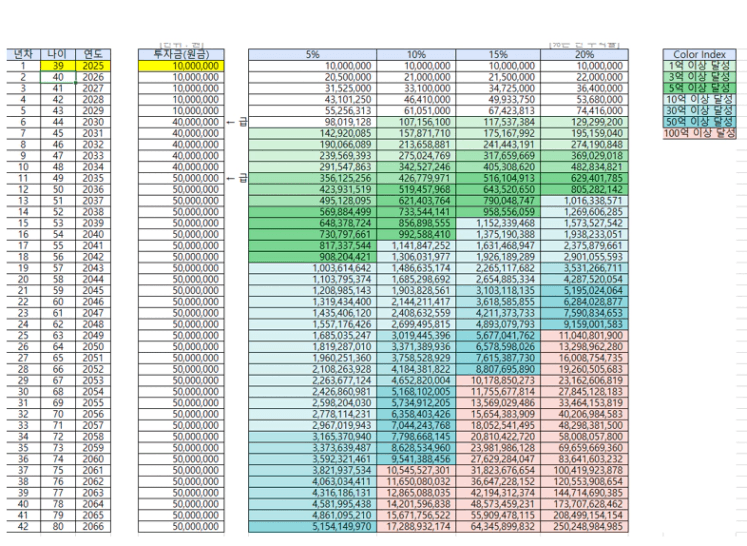Click the 30억 이상 달성 legend swatch

699,111
